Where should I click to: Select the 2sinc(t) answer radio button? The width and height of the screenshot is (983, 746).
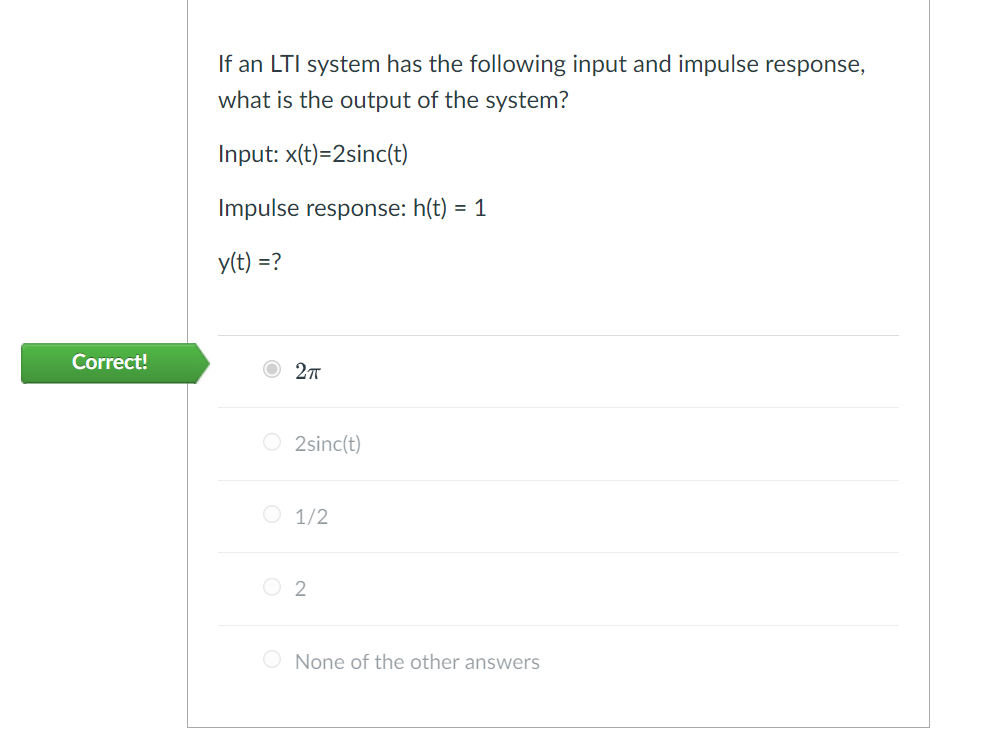(x=271, y=442)
